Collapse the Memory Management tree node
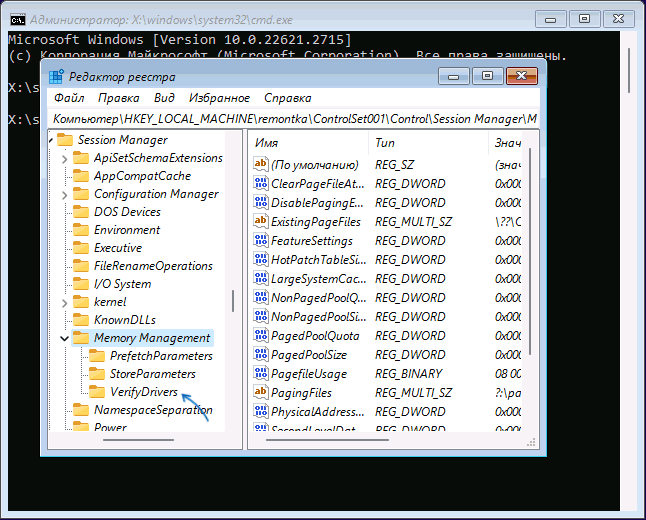The image size is (646, 520). (x=65, y=338)
